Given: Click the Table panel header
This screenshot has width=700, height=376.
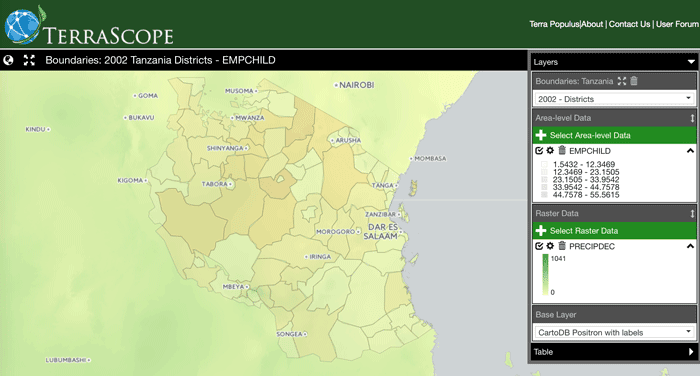Looking at the screenshot, I should click(x=614, y=352).
